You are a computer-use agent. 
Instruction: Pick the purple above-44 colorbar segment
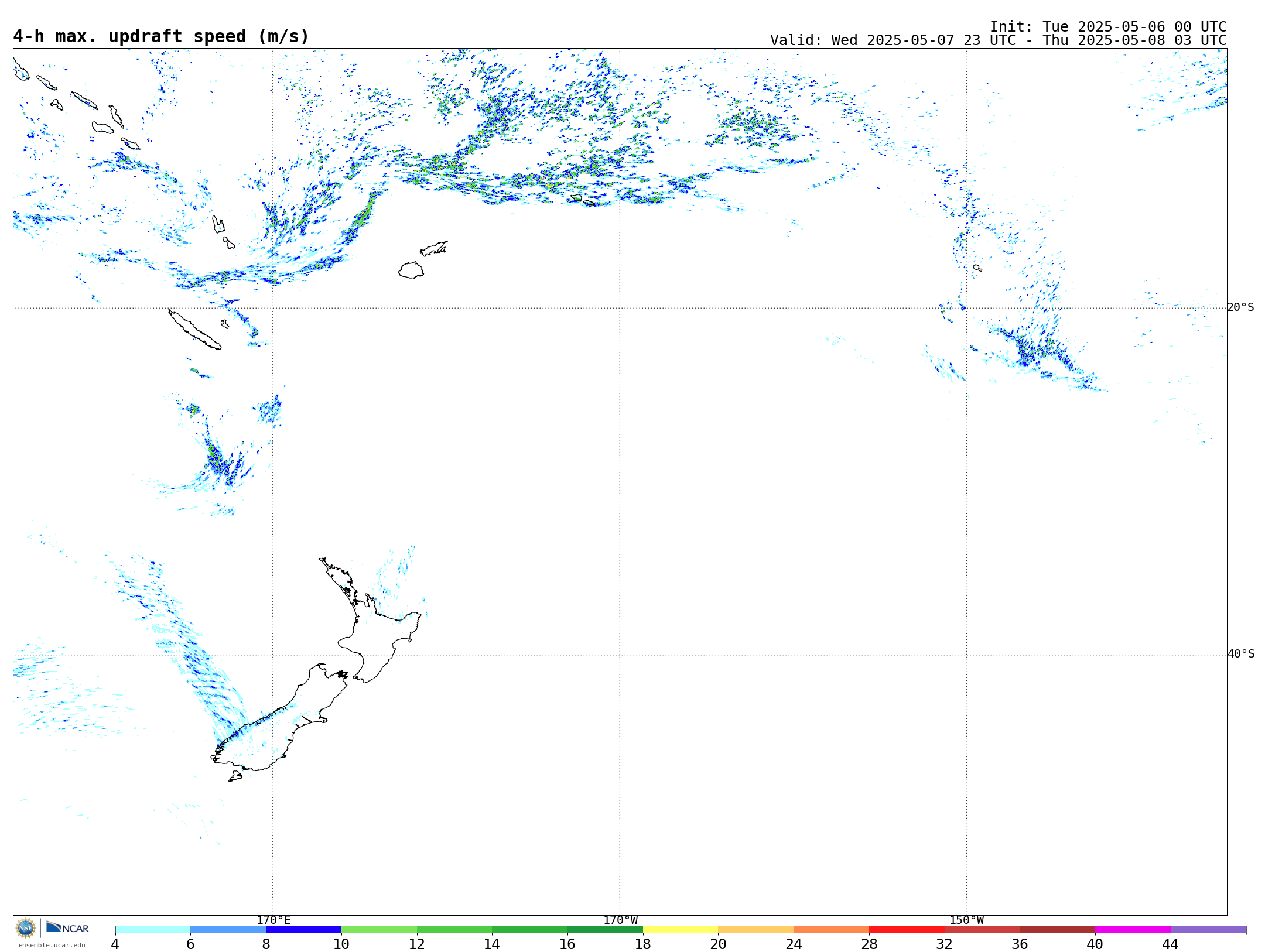[1208, 930]
